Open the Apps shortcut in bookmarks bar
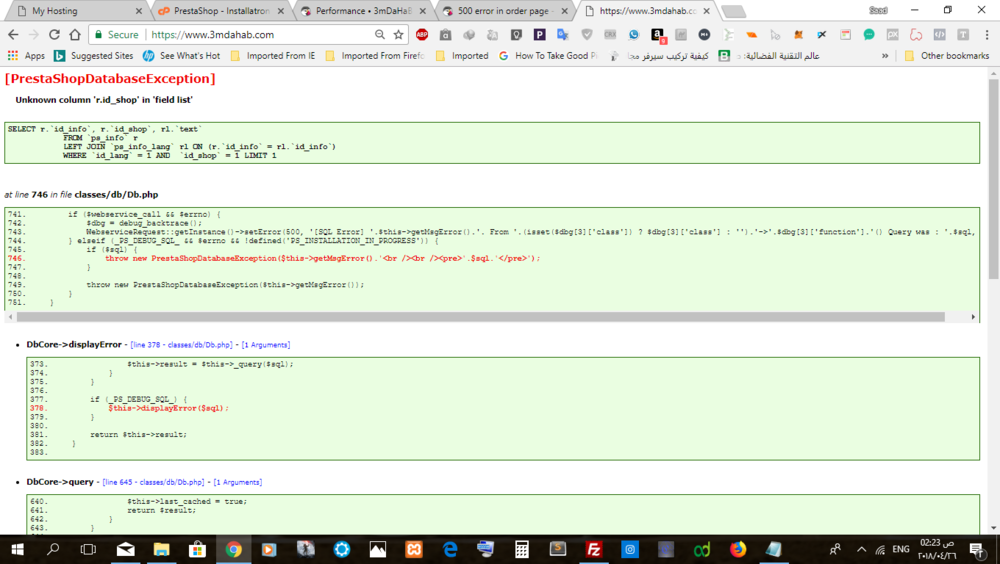The height and width of the screenshot is (564, 1000). (x=26, y=56)
